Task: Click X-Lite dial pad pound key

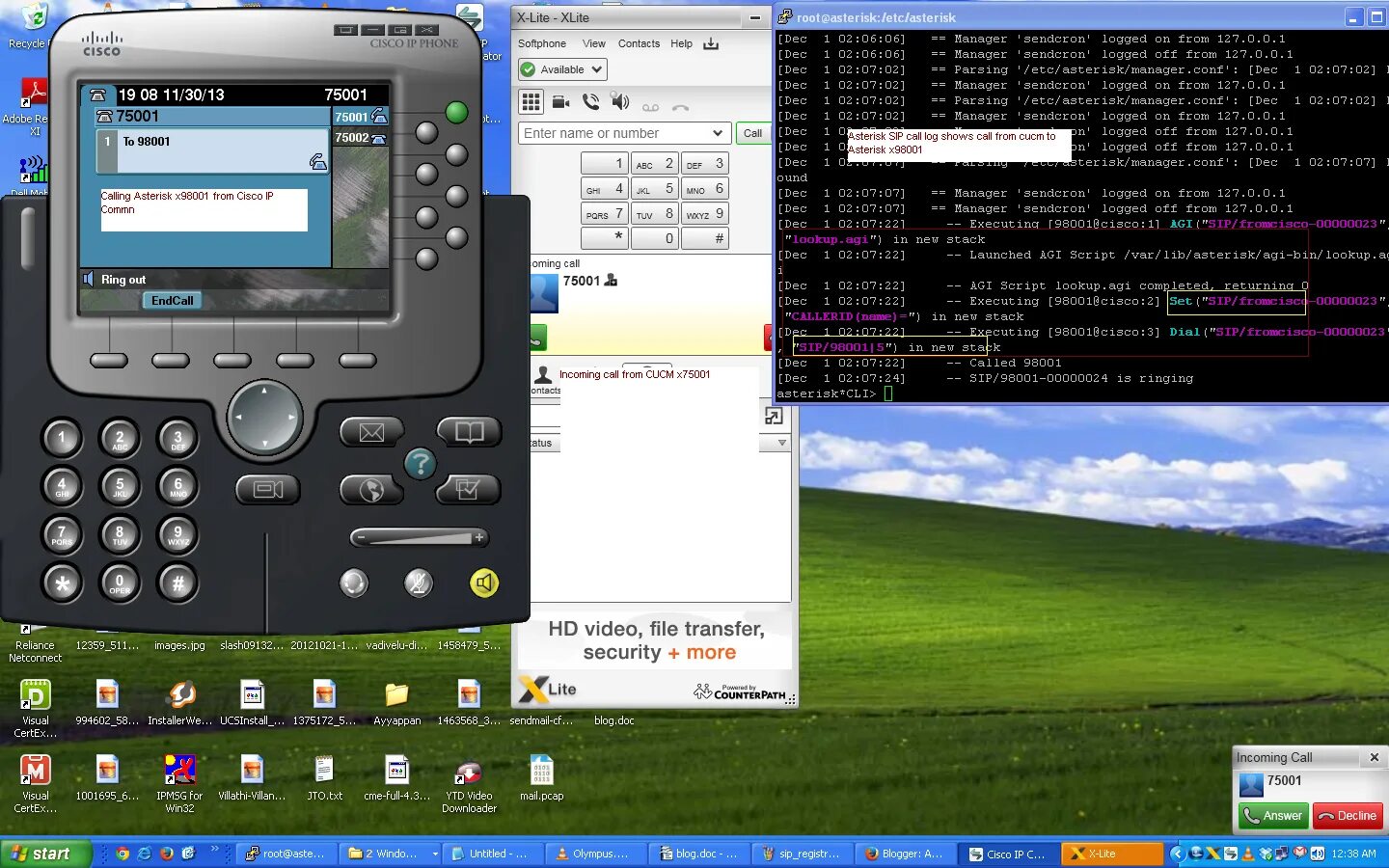Action: (705, 239)
